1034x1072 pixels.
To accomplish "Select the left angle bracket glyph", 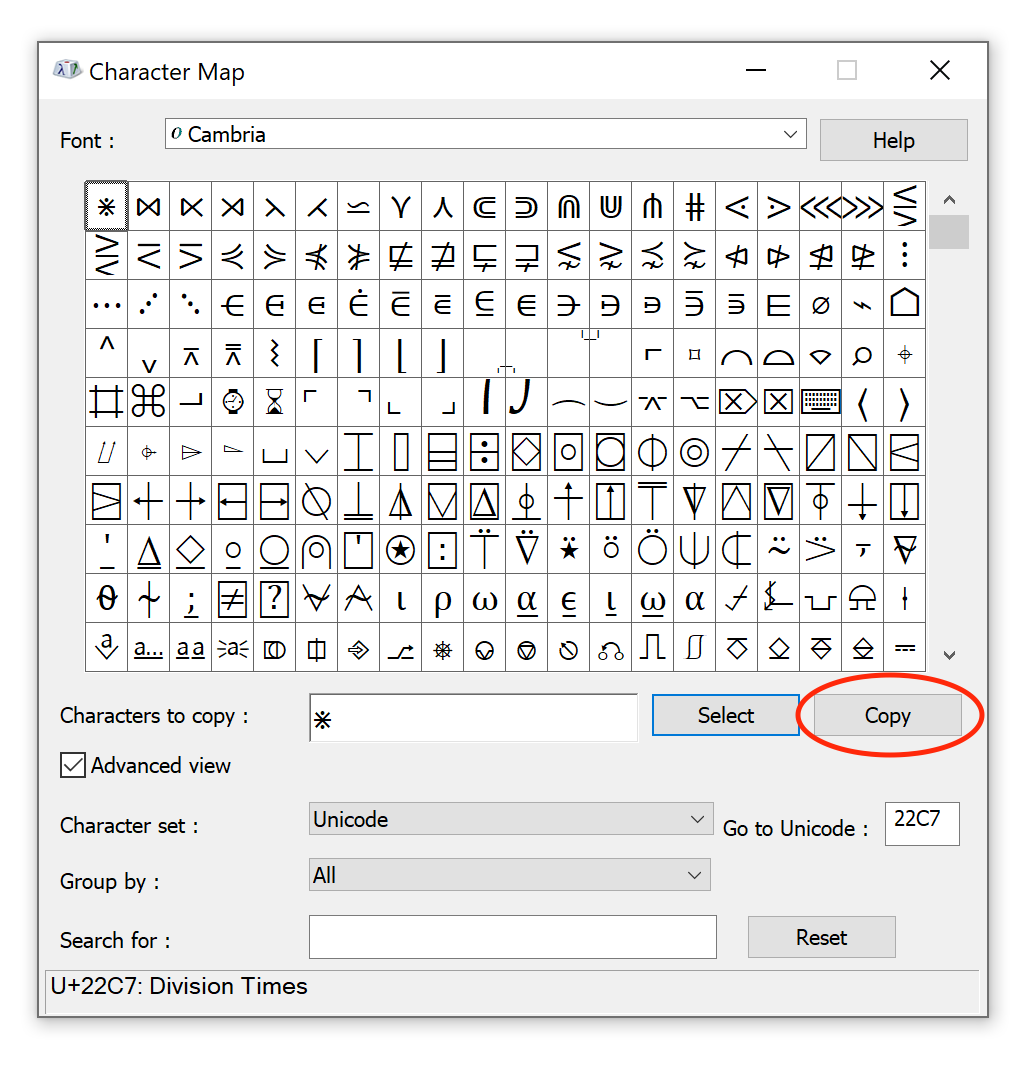I will [x=862, y=402].
